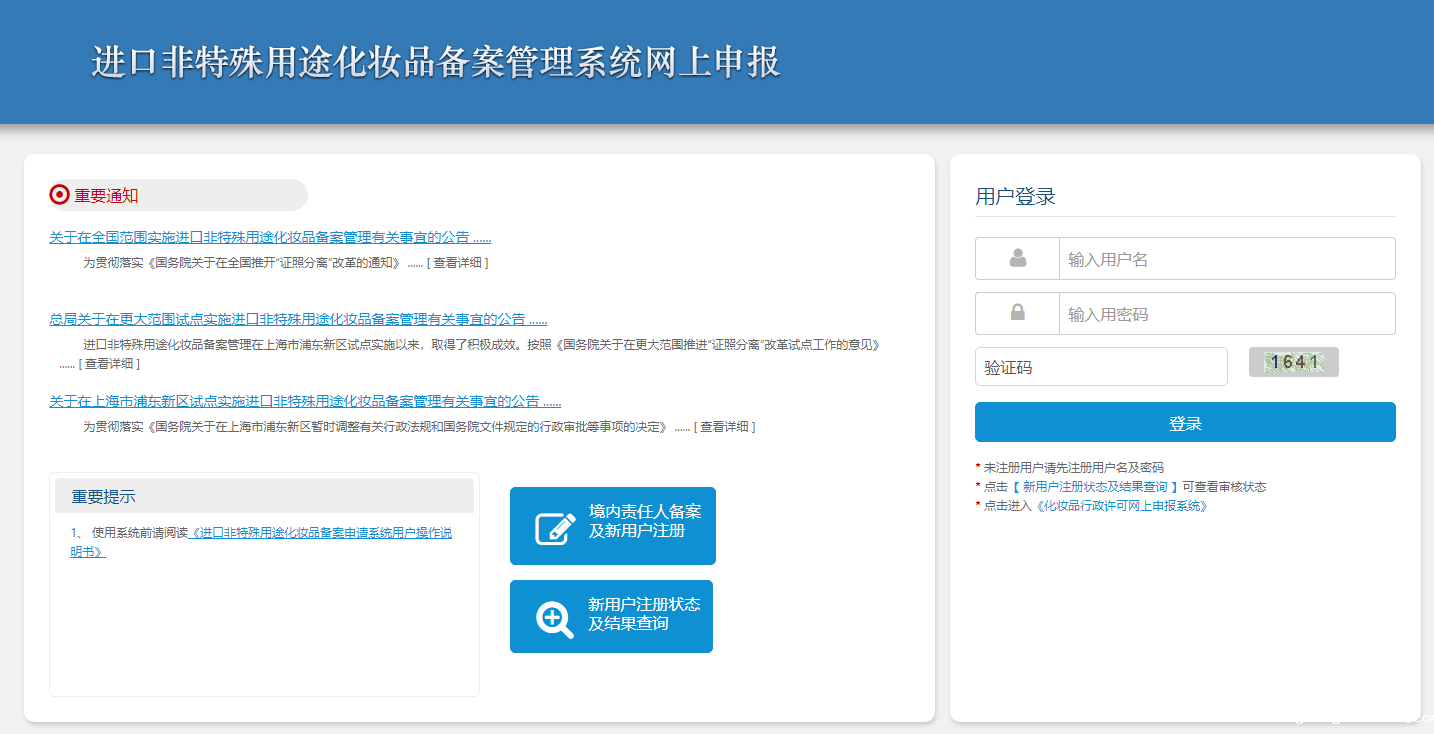Screen dimensions: 1434x734
Task: Click into the 验证码 input box
Action: (x=1100, y=367)
